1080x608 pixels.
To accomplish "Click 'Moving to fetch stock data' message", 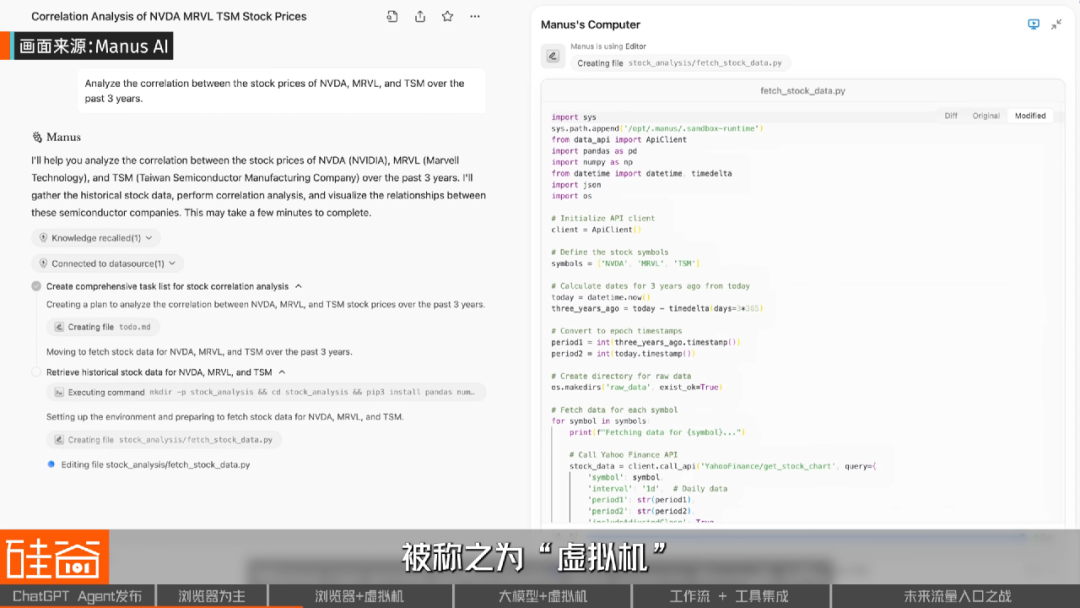I will (x=199, y=351).
